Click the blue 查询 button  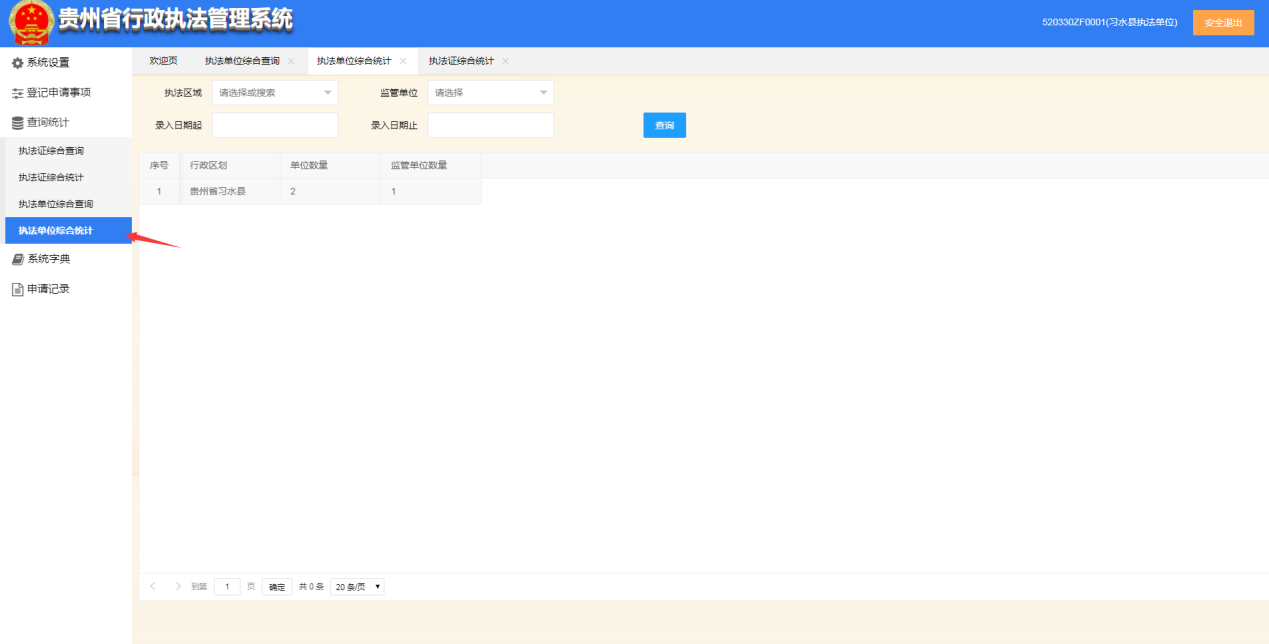click(664, 126)
